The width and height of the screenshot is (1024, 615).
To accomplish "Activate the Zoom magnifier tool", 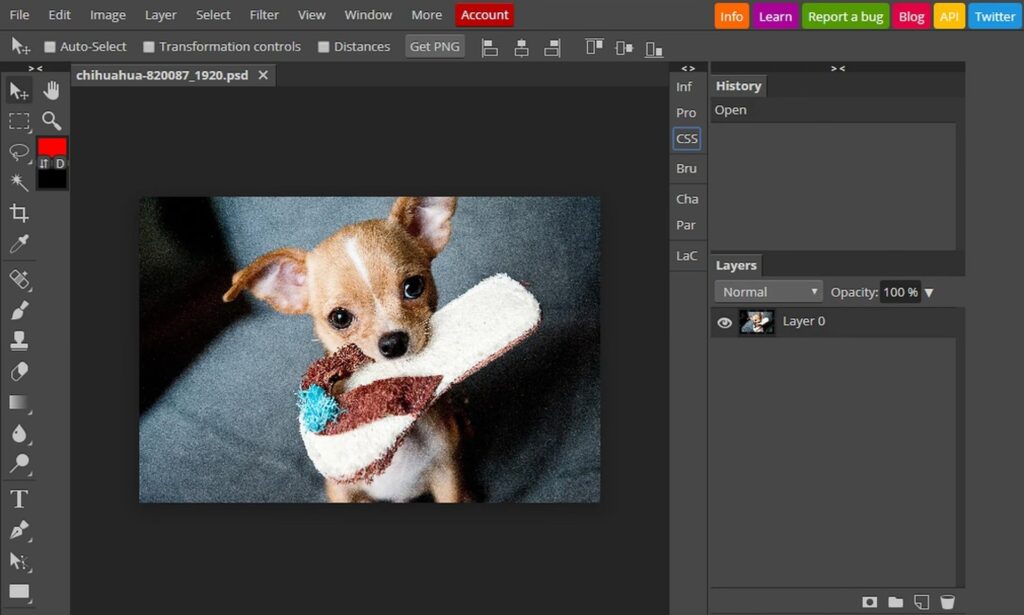I will pos(51,121).
